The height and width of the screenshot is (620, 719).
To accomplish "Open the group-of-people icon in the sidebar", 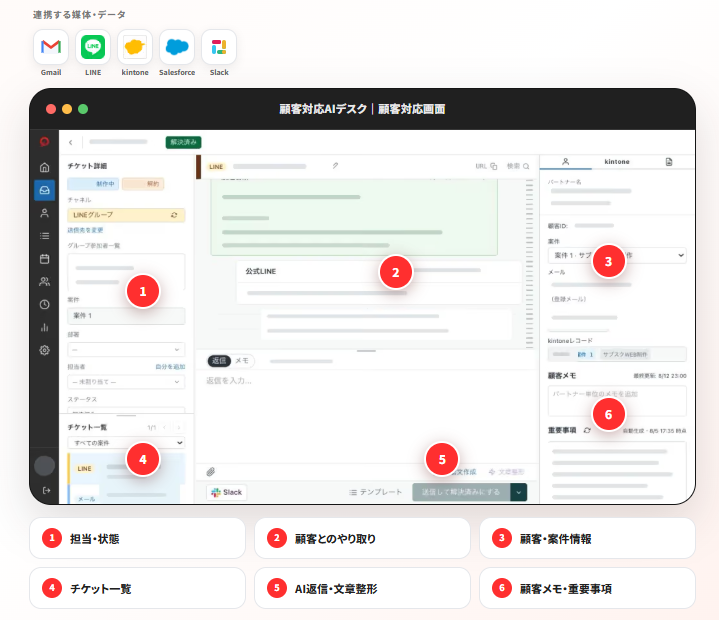I will [44, 282].
